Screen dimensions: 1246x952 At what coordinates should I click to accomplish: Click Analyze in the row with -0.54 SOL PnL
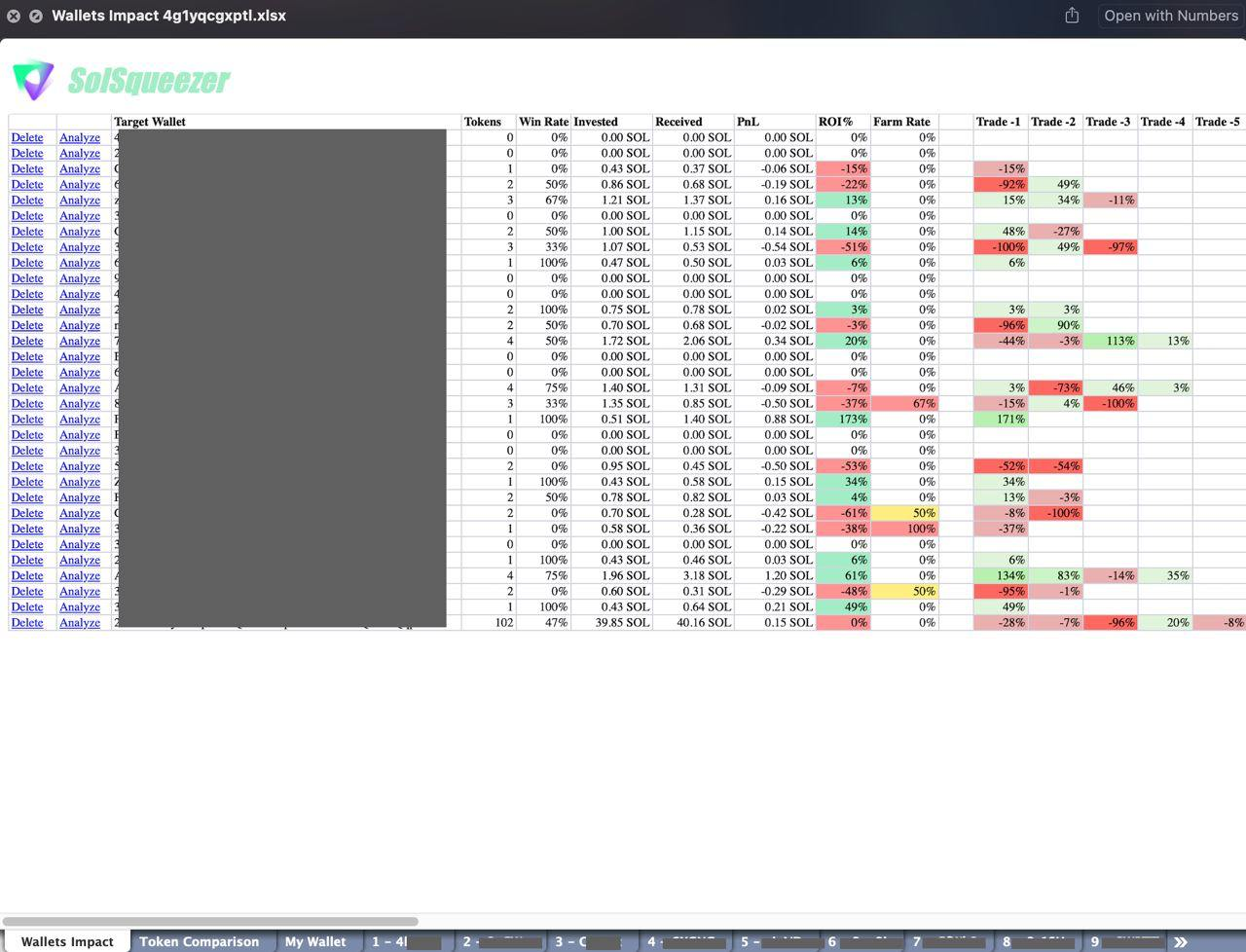pos(80,247)
